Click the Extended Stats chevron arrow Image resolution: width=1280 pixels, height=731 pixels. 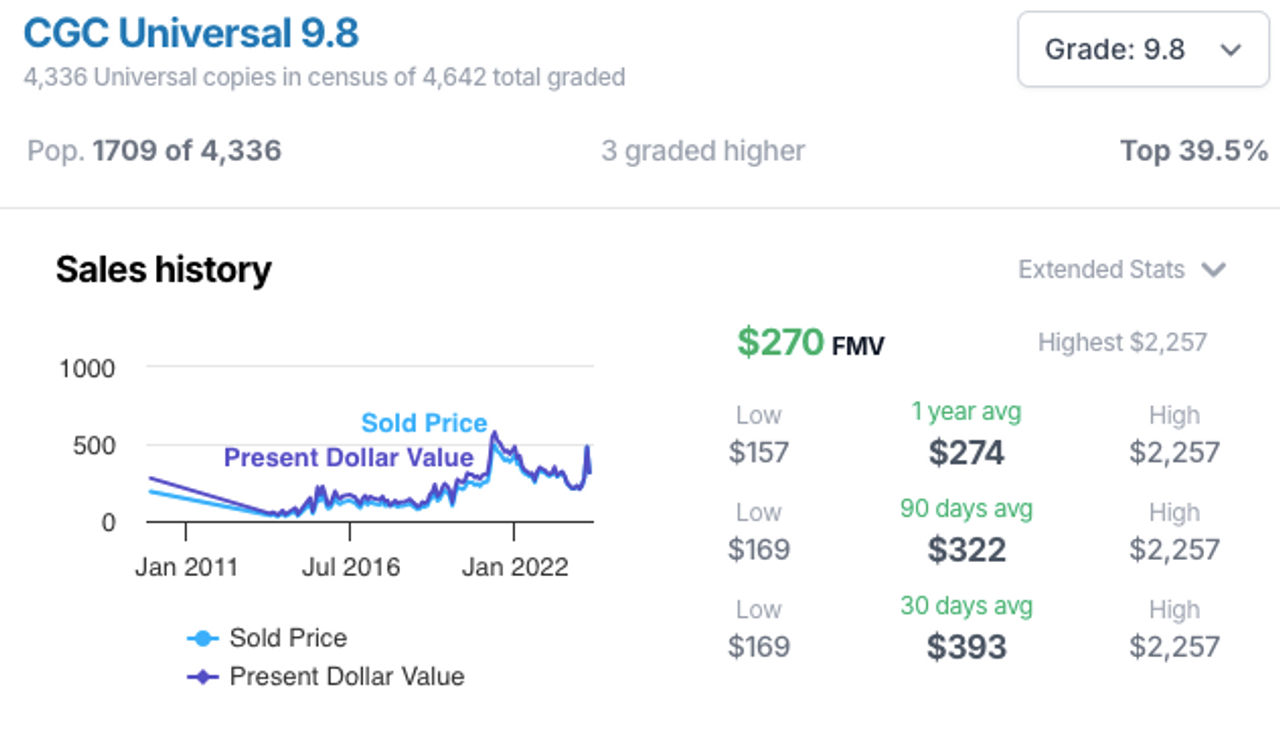click(x=1213, y=270)
